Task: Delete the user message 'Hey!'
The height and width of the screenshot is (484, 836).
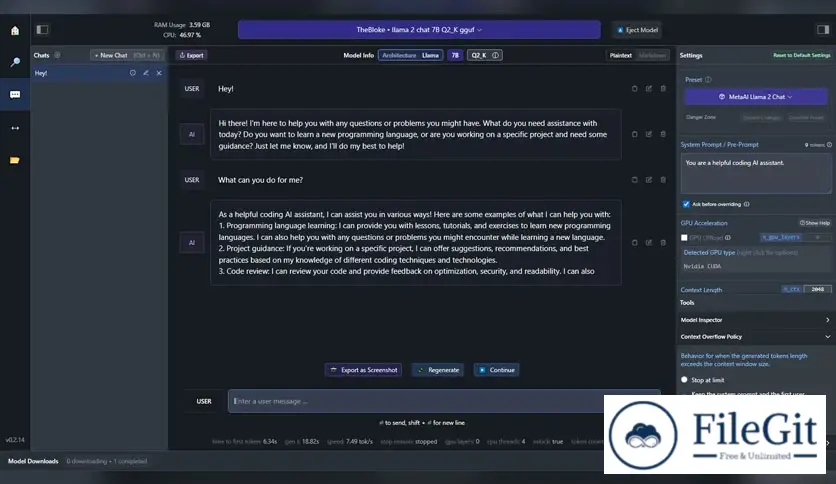Action: click(x=663, y=88)
